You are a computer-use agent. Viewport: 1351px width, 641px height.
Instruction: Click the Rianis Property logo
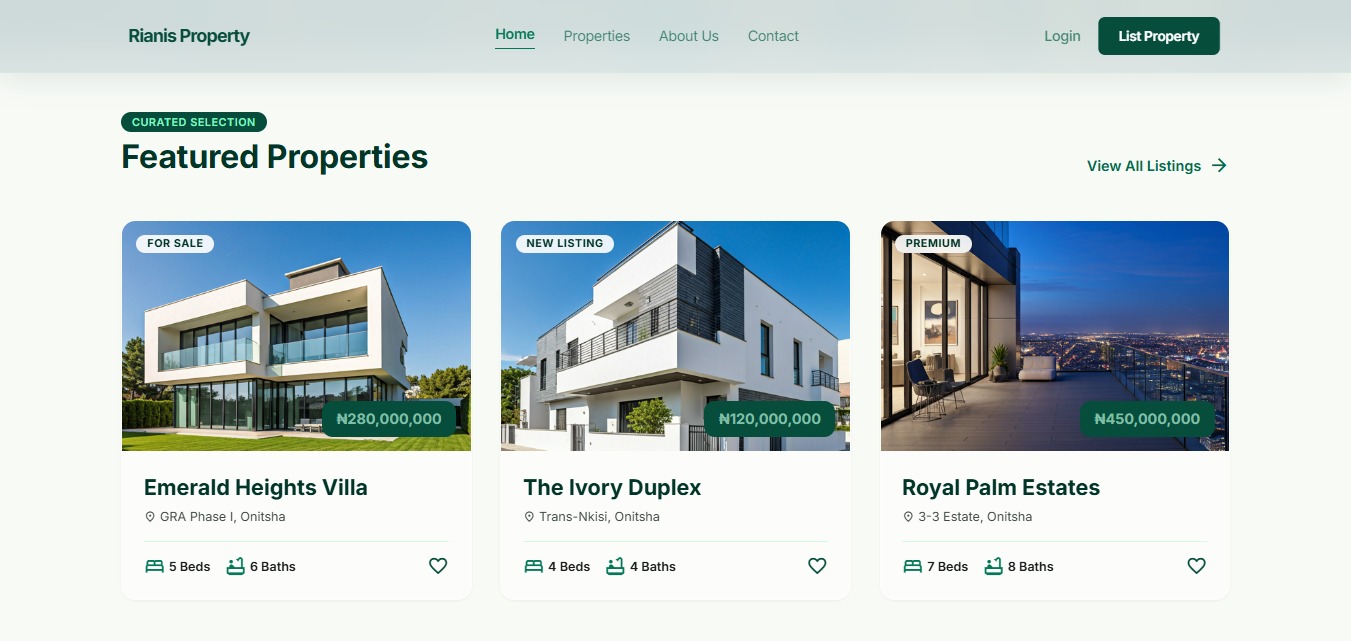point(189,36)
